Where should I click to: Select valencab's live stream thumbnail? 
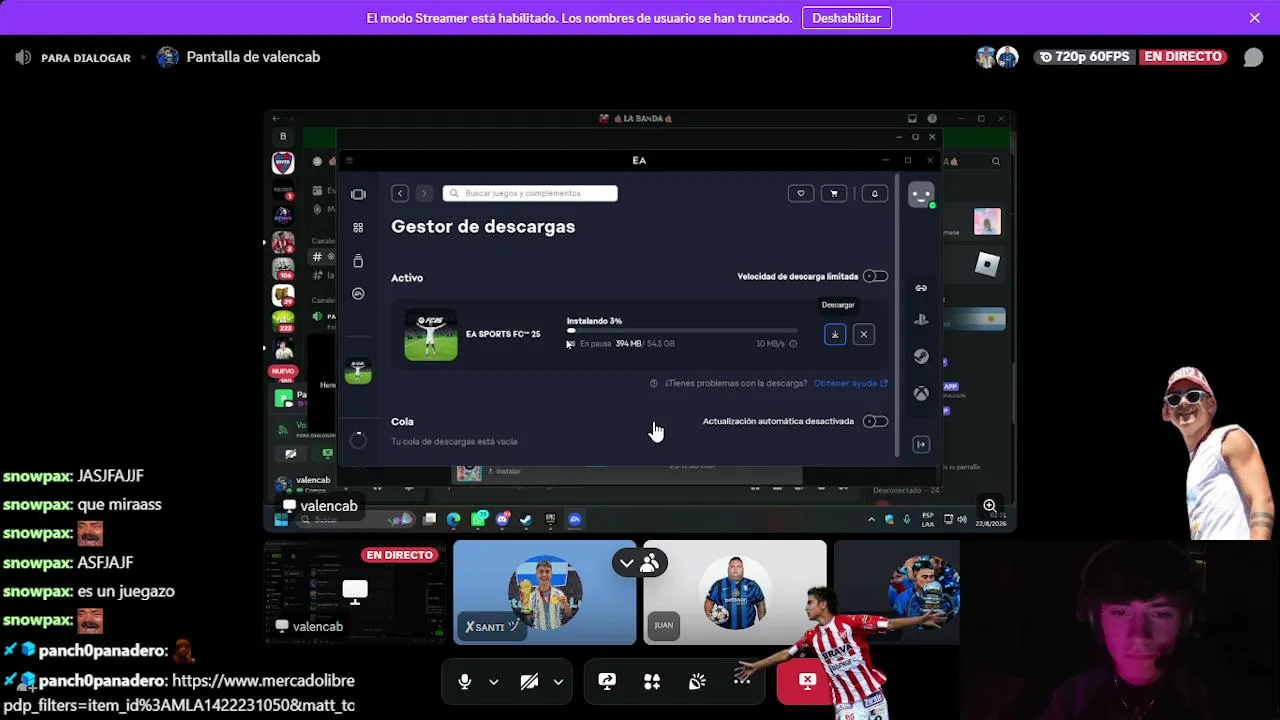355,592
